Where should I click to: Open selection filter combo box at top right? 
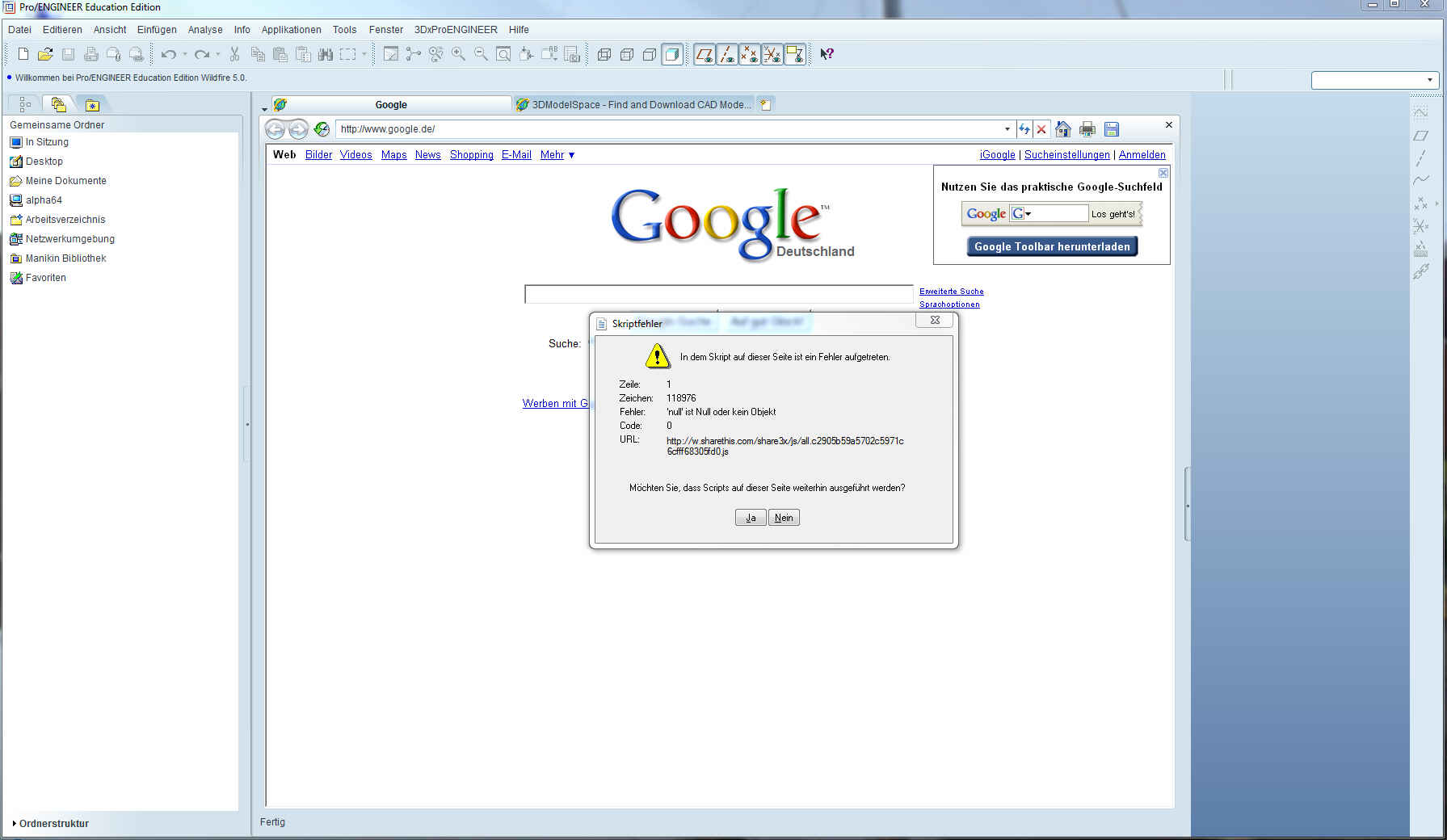tap(1375, 80)
